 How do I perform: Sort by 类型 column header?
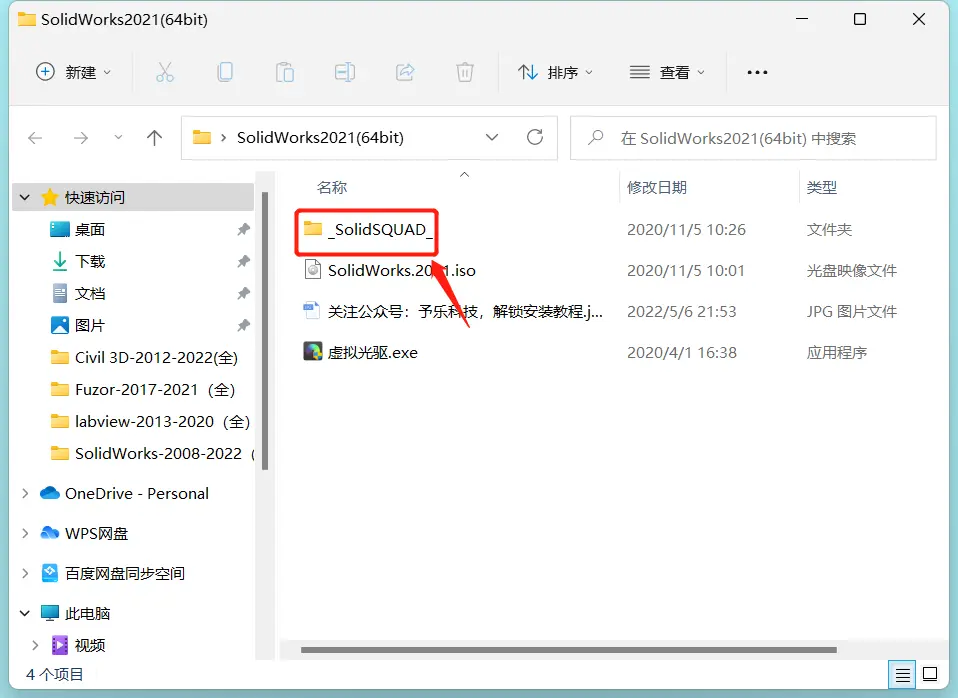(821, 187)
